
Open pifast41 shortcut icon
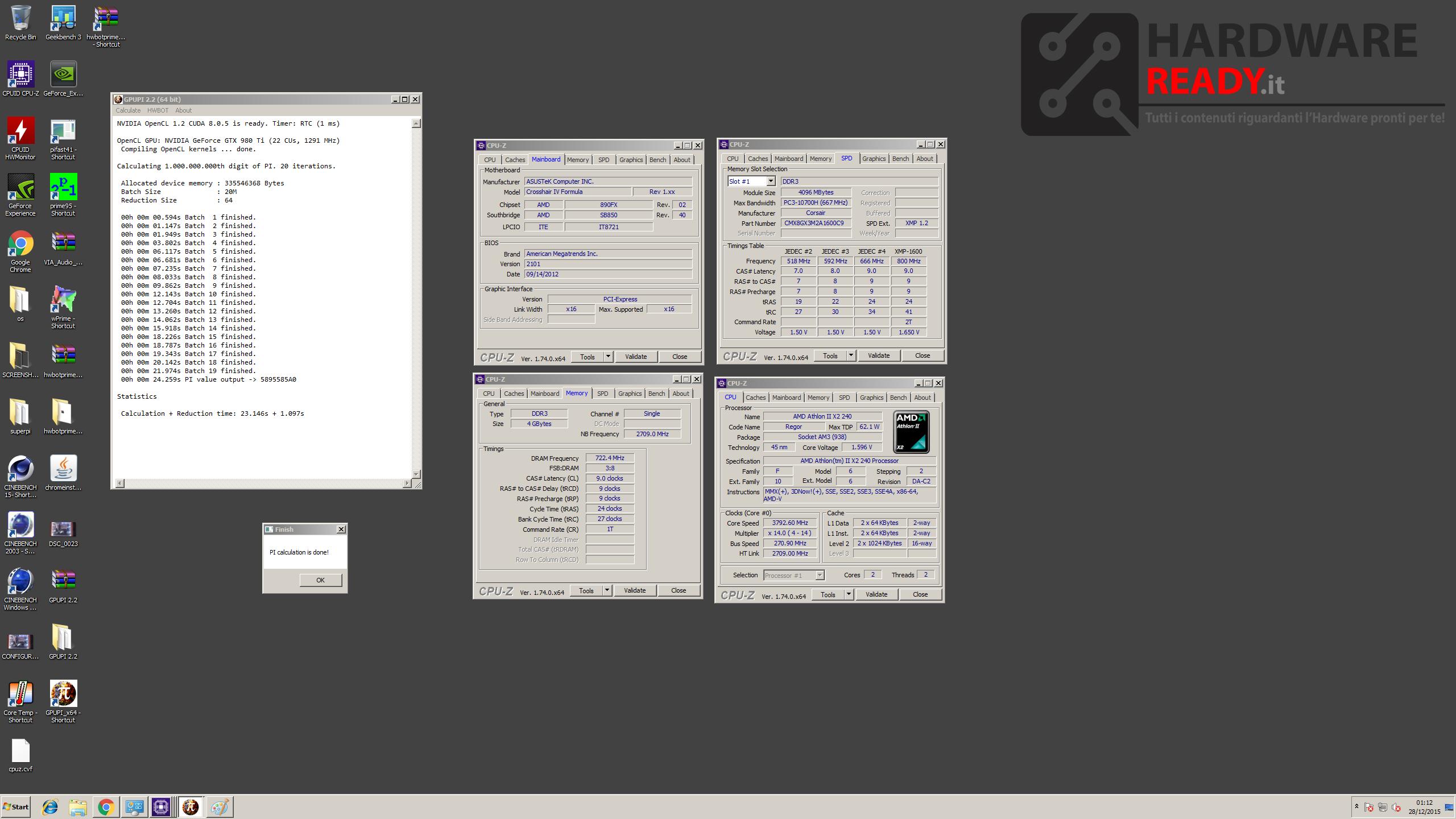(x=63, y=139)
